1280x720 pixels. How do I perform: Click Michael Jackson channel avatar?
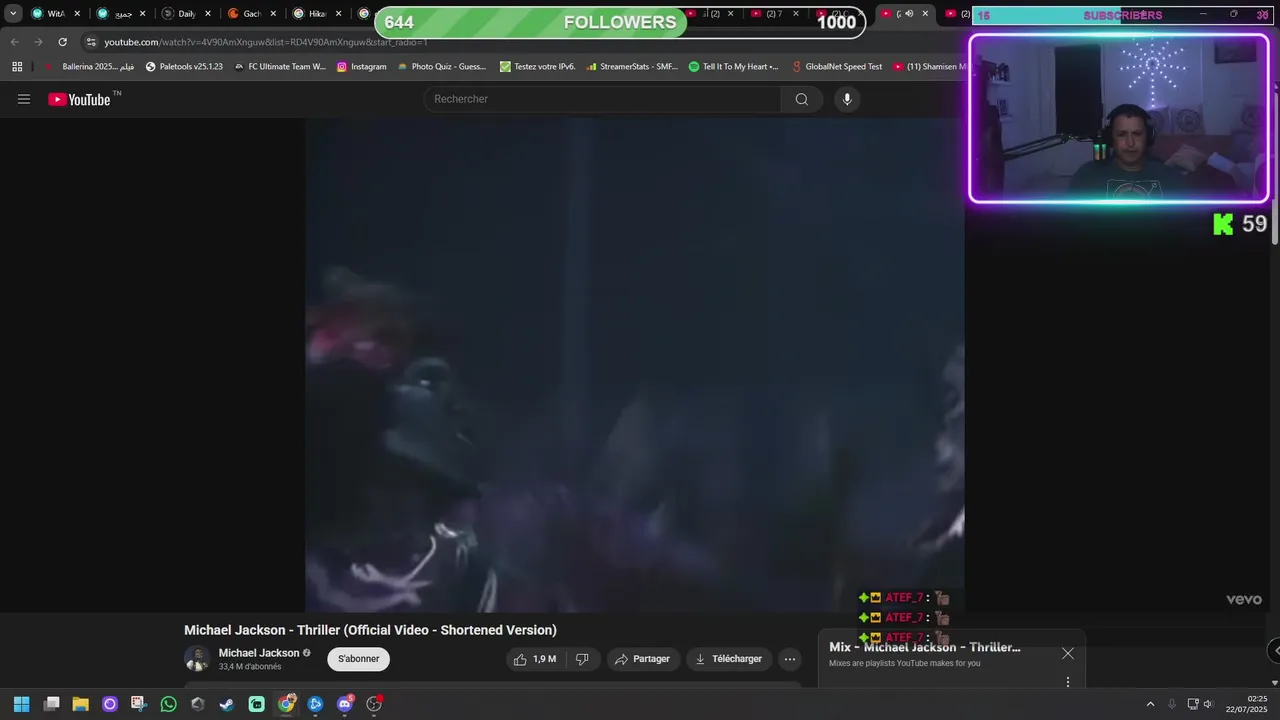pos(197,659)
